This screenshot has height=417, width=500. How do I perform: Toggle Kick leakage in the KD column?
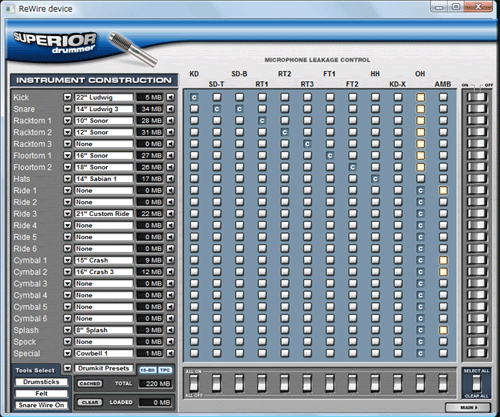click(194, 97)
